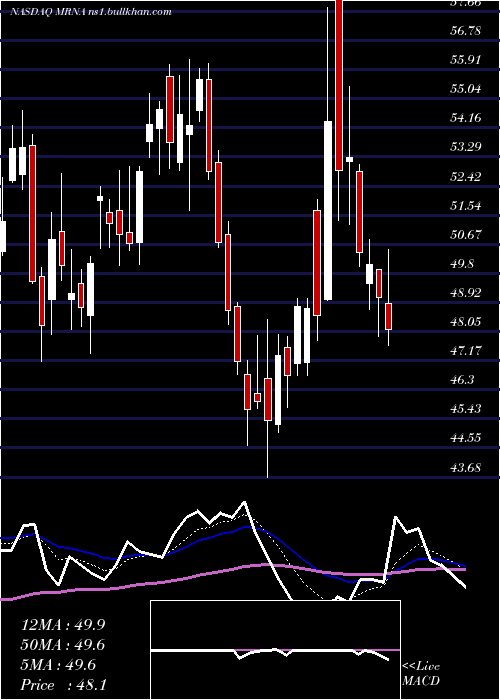The height and width of the screenshot is (700, 500).
Task: Select the 55.91 price axis label
Action: click(x=467, y=60)
